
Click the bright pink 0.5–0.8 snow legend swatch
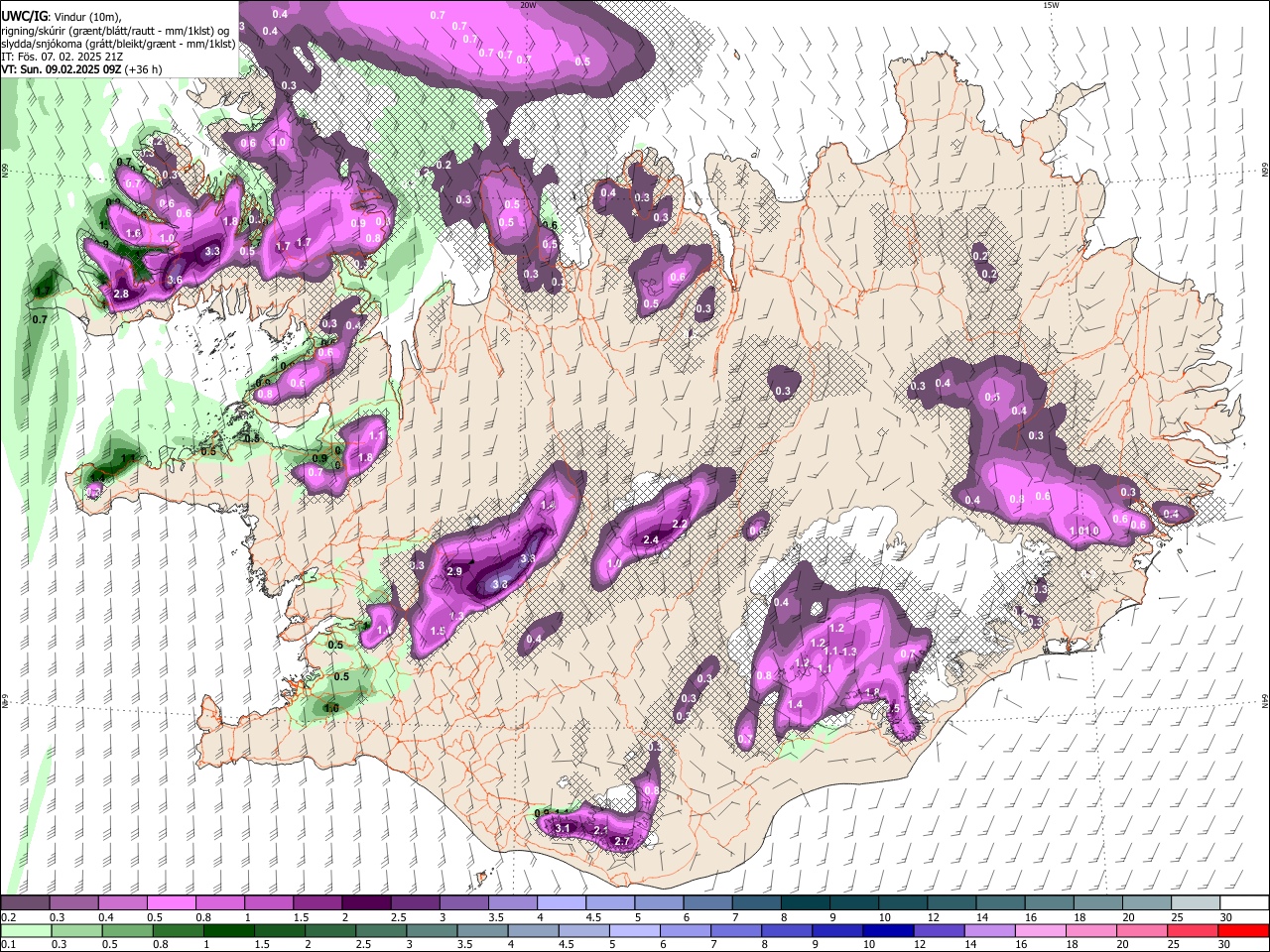pyautogui.click(x=171, y=902)
